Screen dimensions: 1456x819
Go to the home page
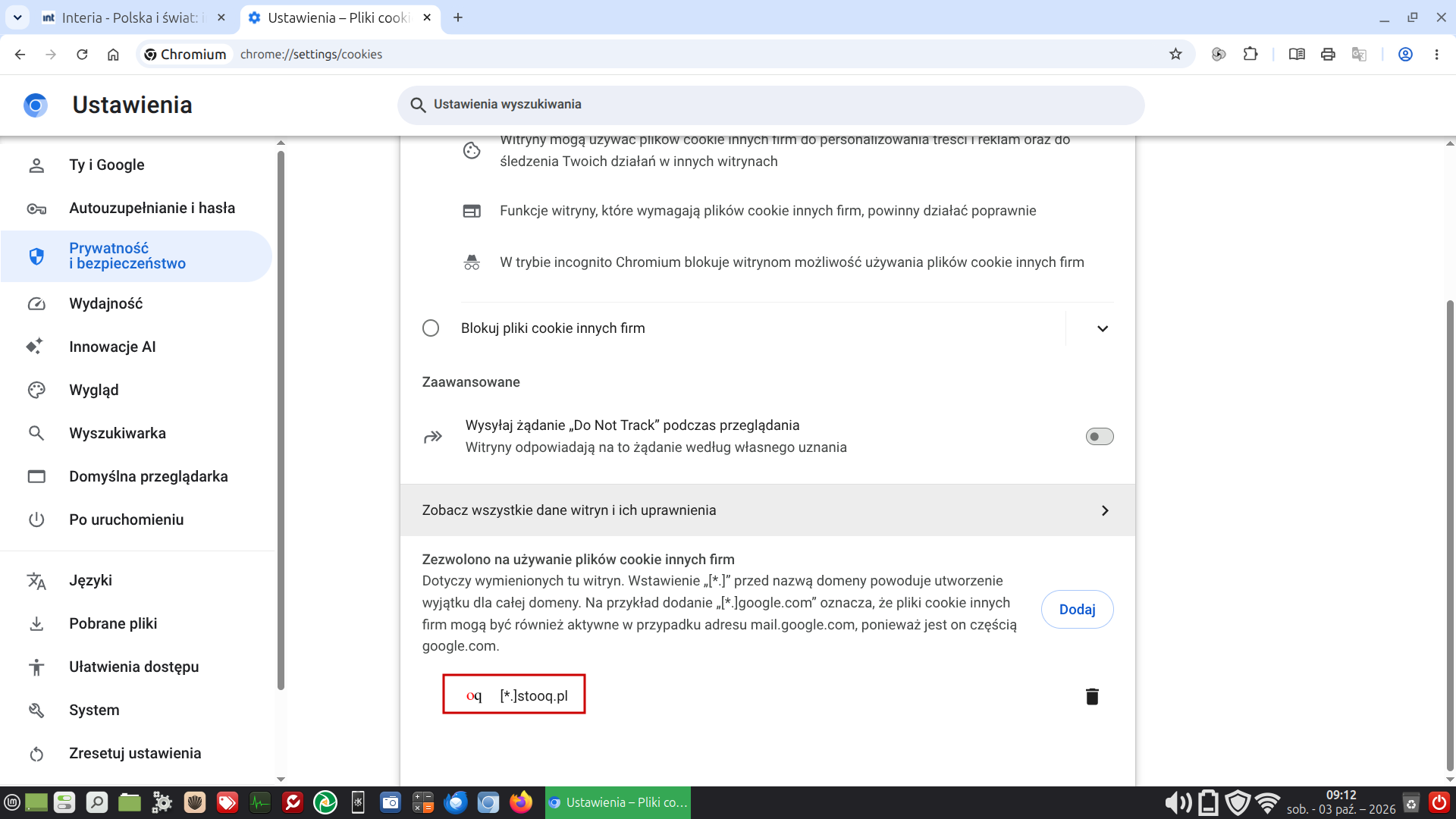pos(113,54)
